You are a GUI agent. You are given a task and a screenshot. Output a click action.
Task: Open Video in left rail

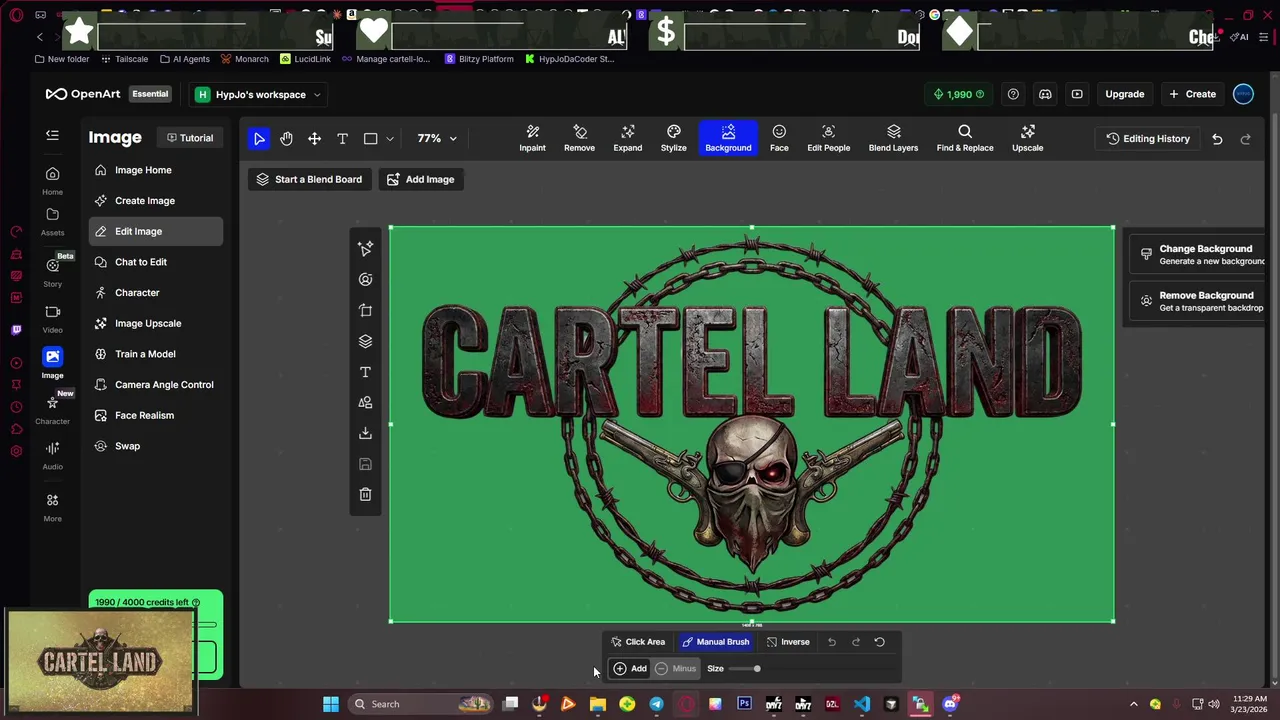pyautogui.click(x=52, y=319)
